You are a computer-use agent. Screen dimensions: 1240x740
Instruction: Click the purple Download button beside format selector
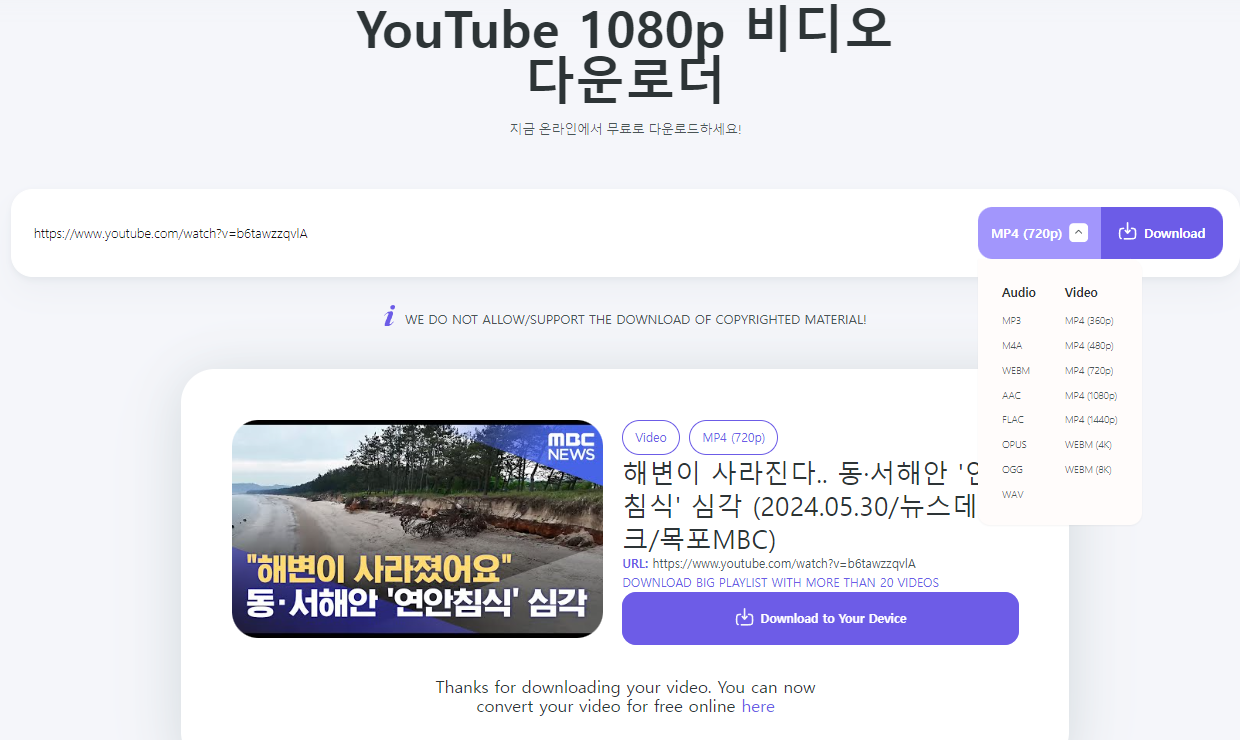1161,233
